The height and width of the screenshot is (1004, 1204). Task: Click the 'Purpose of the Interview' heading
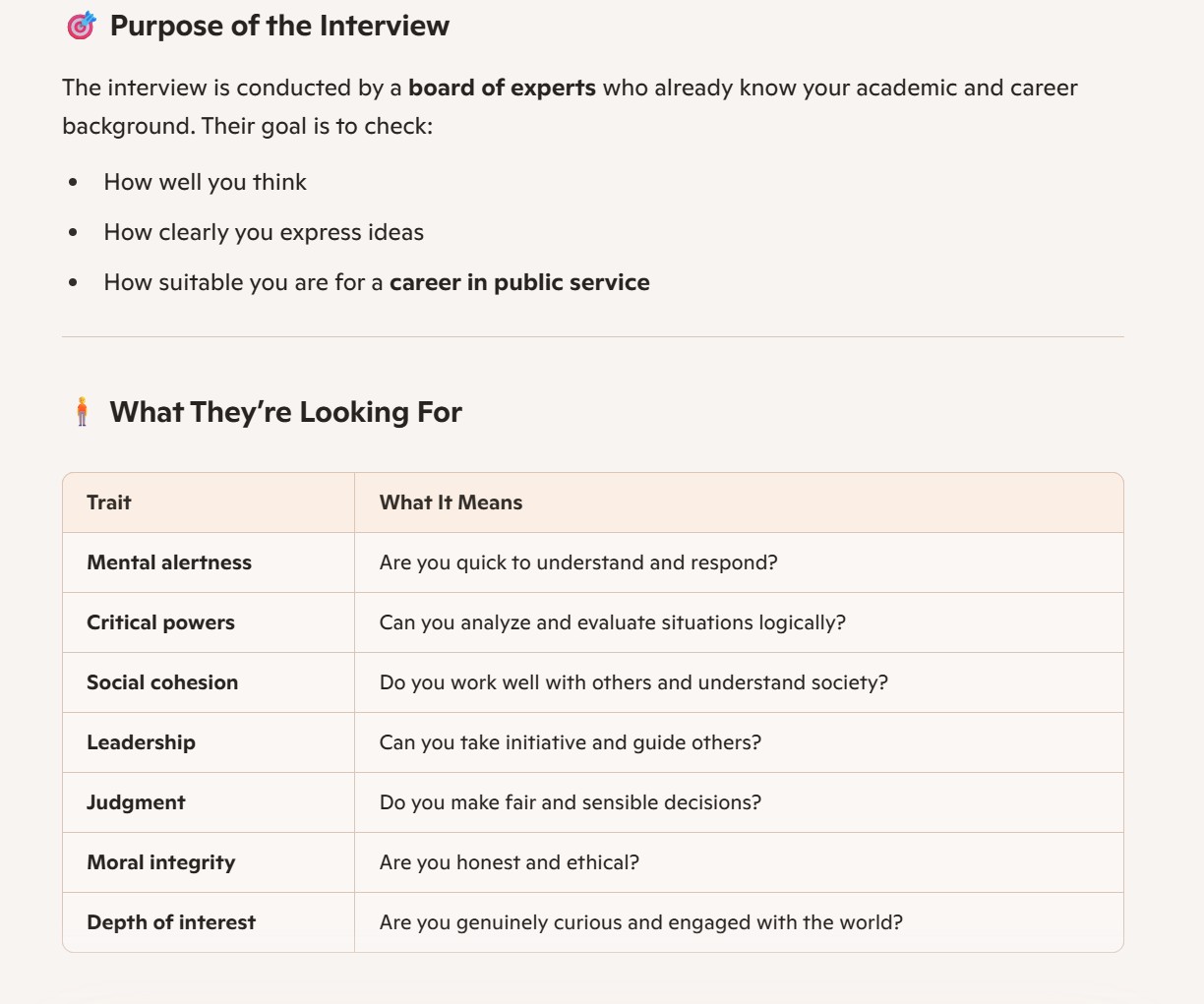[x=279, y=26]
